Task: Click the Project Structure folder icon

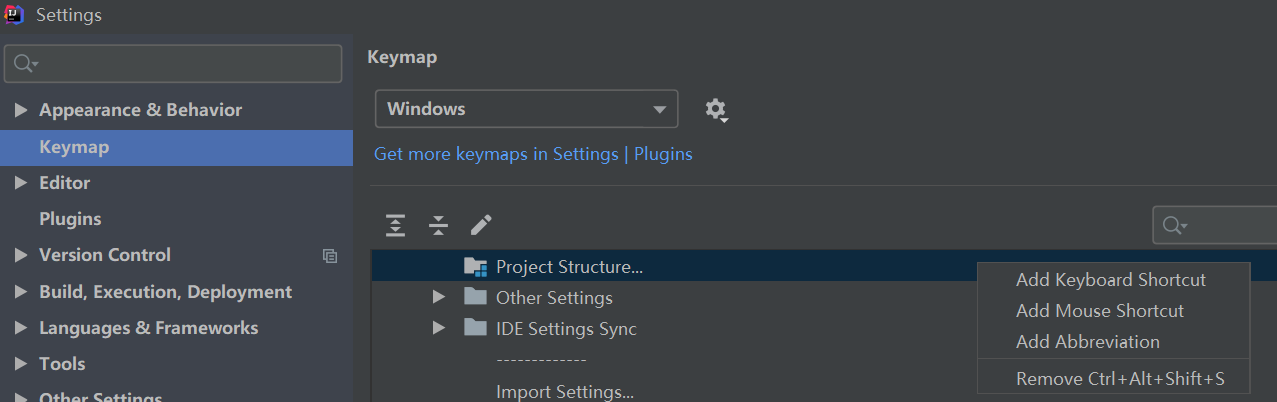Action: (x=475, y=266)
